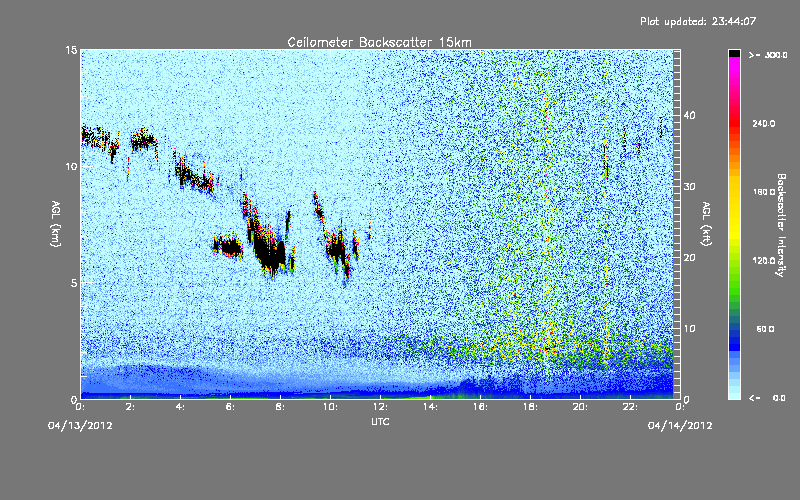Click the '5' km tick on left axis
This screenshot has width=800, height=500.
point(74,283)
